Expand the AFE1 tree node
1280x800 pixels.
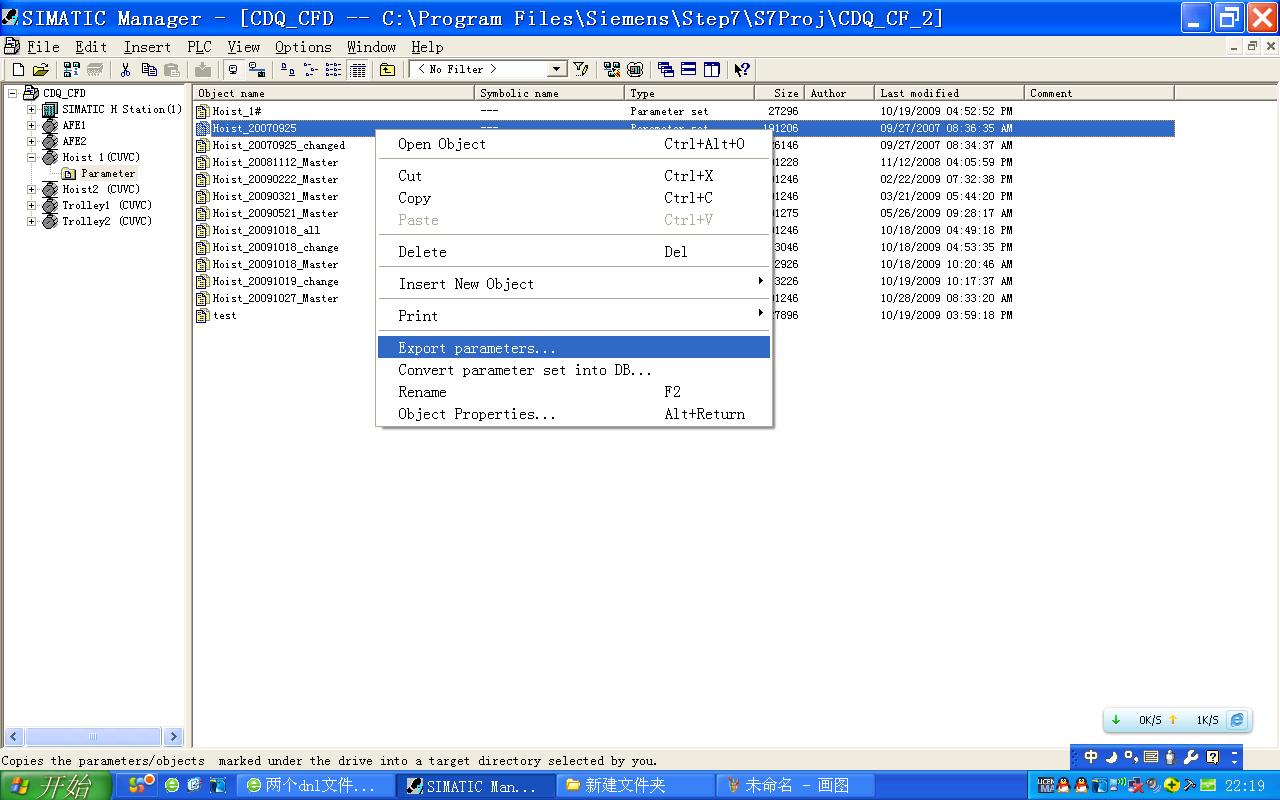(x=31, y=125)
